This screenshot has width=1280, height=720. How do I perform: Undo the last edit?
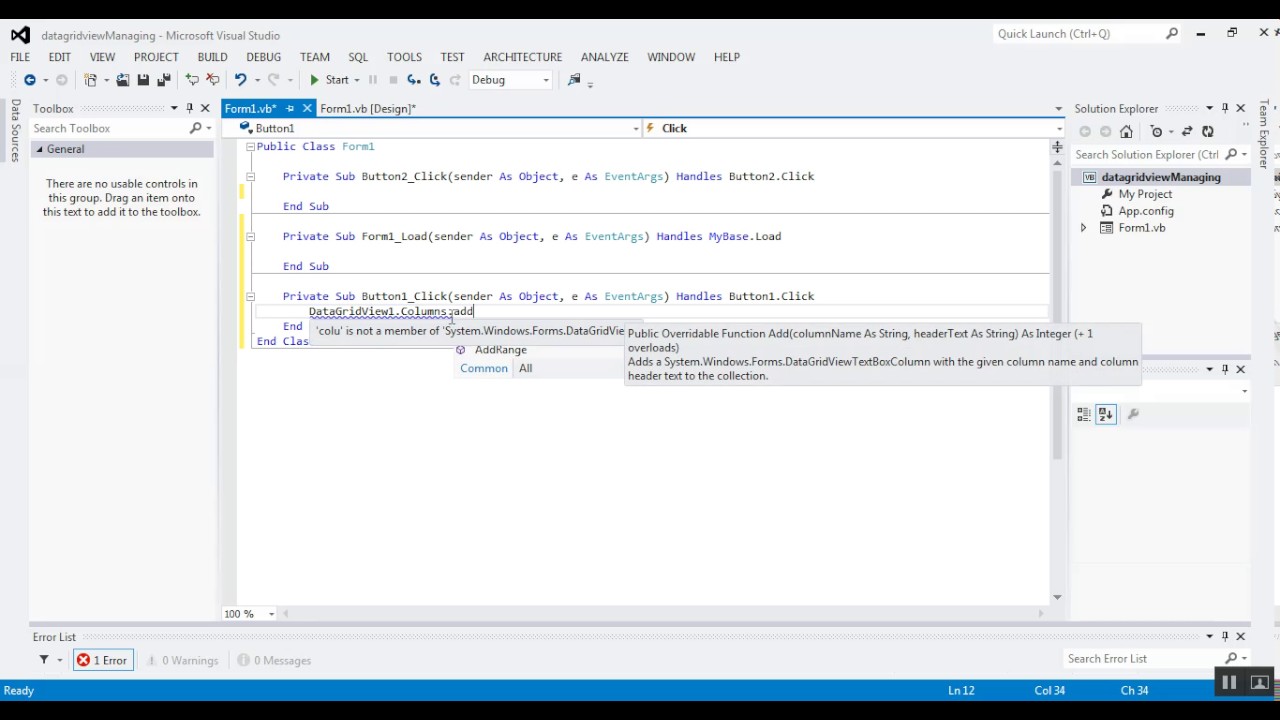240,80
